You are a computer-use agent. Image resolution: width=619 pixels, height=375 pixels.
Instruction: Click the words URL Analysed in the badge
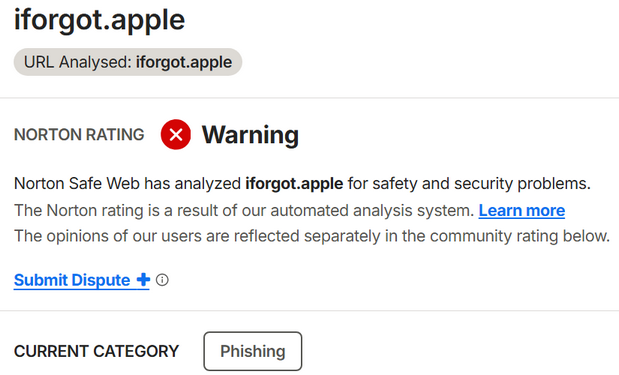77,62
